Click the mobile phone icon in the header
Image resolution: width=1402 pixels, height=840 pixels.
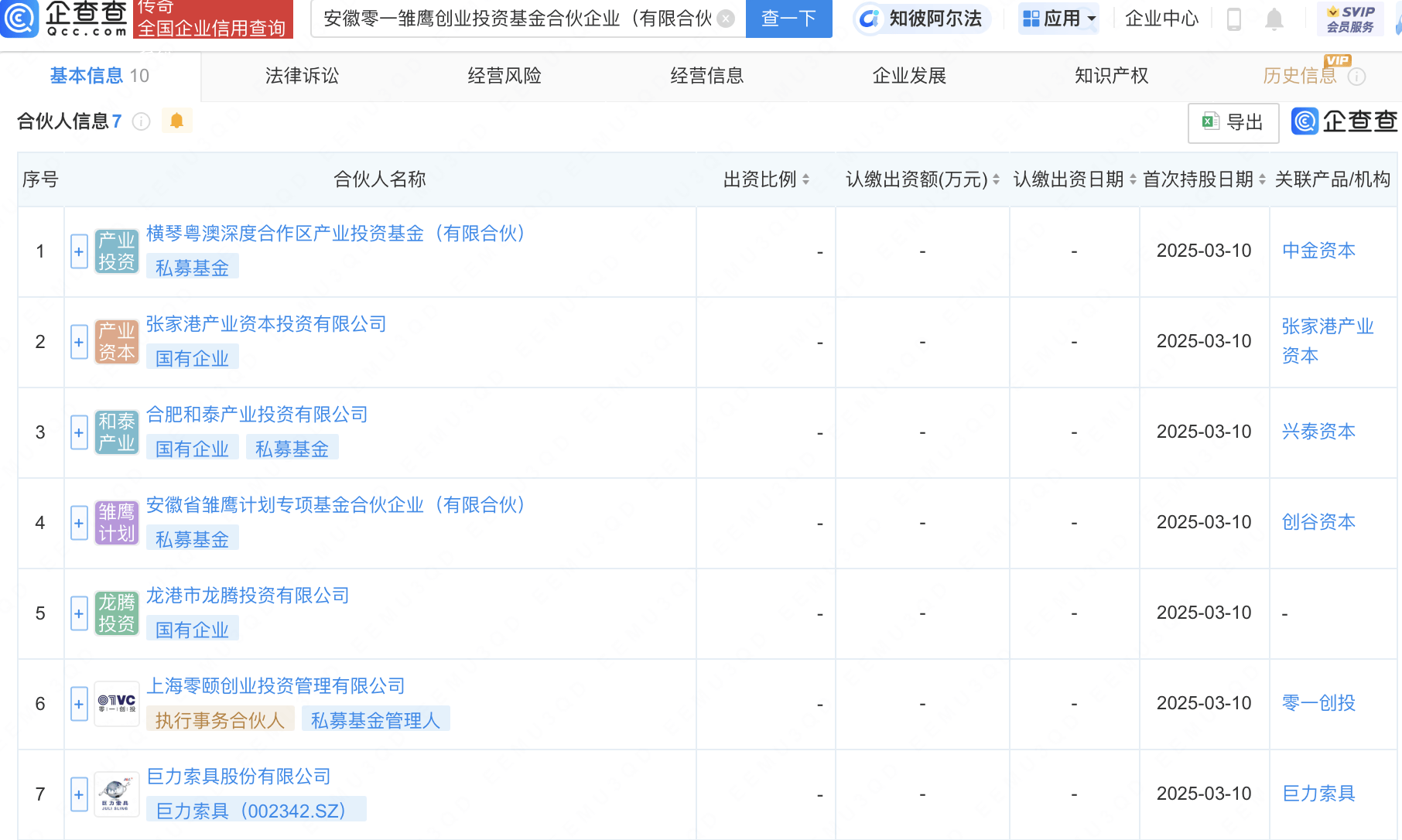1234,19
